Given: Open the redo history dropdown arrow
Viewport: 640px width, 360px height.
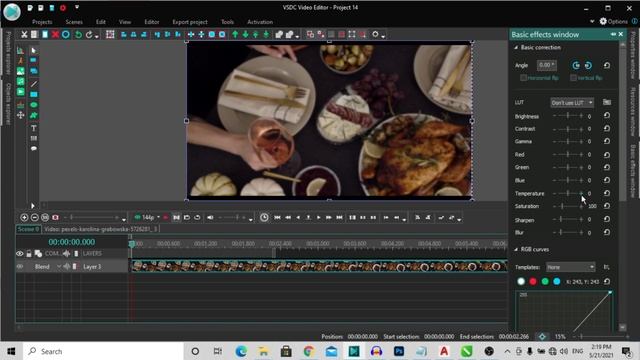Looking at the screenshot, I should pos(97,36).
